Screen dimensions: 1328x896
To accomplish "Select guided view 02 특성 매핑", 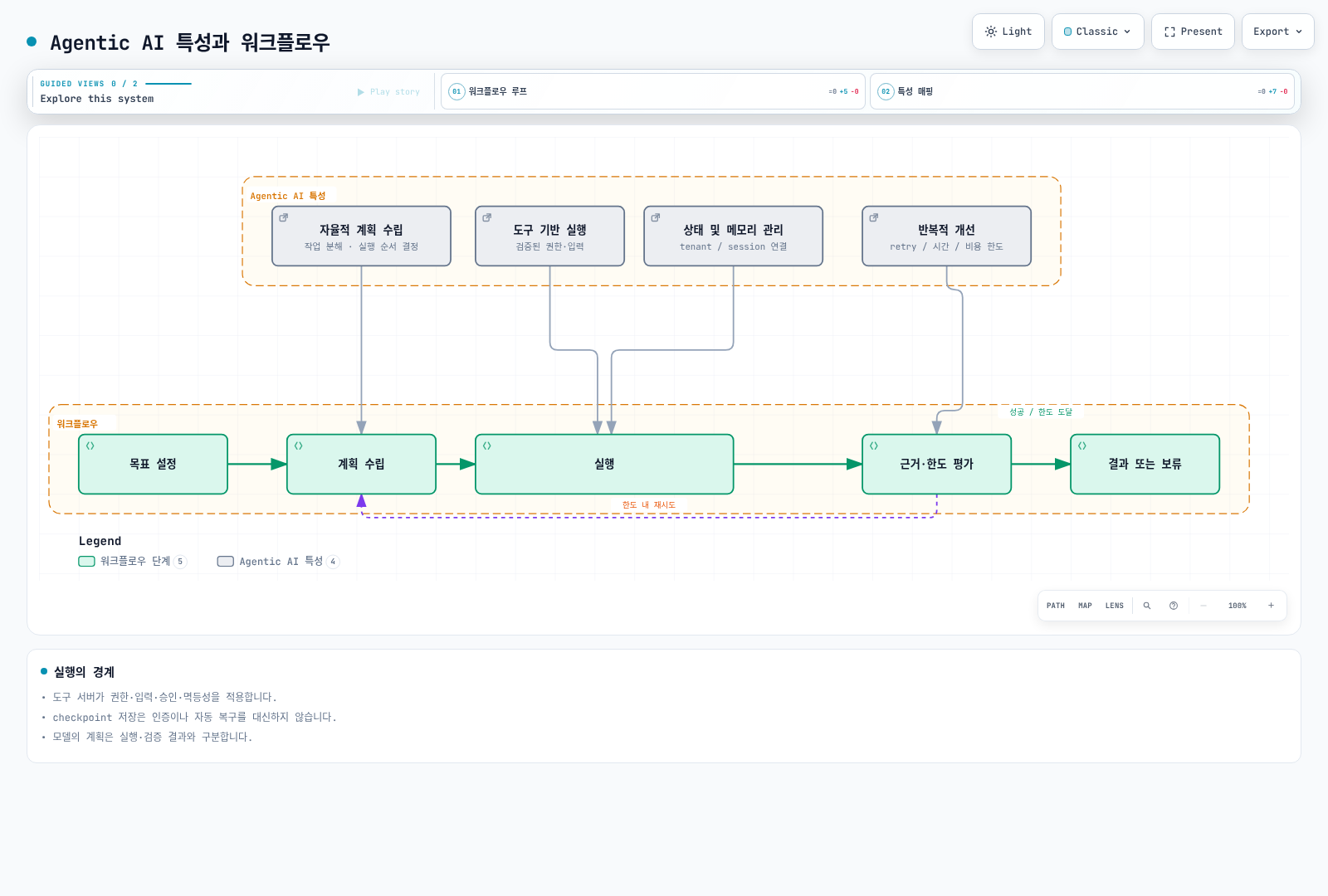I will coord(1082,91).
